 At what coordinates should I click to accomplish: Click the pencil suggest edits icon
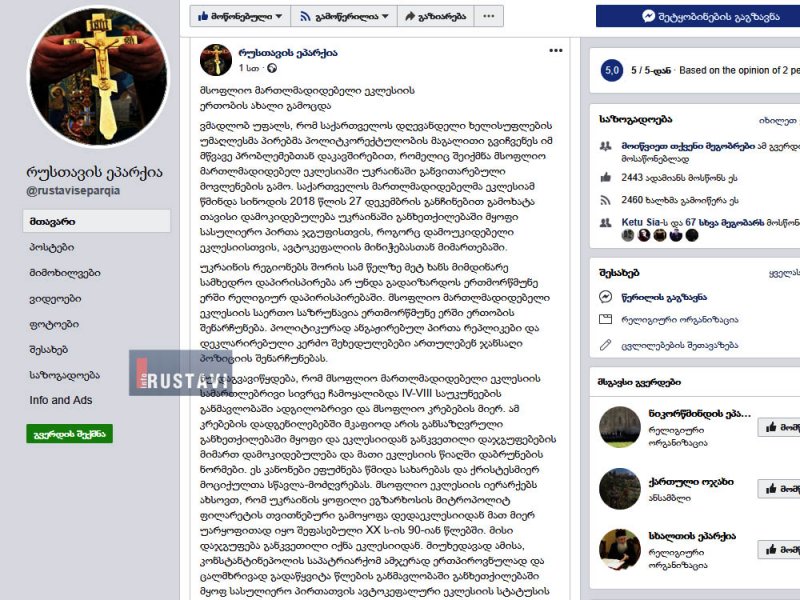click(x=605, y=345)
